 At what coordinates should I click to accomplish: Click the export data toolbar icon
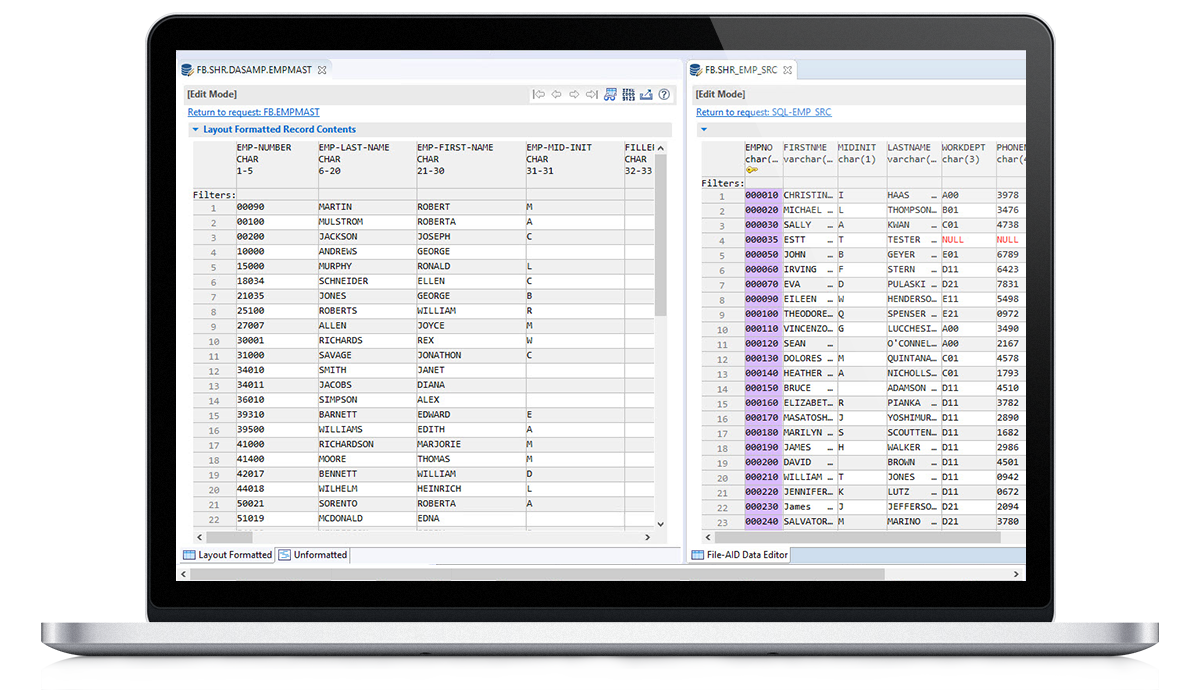[646, 94]
